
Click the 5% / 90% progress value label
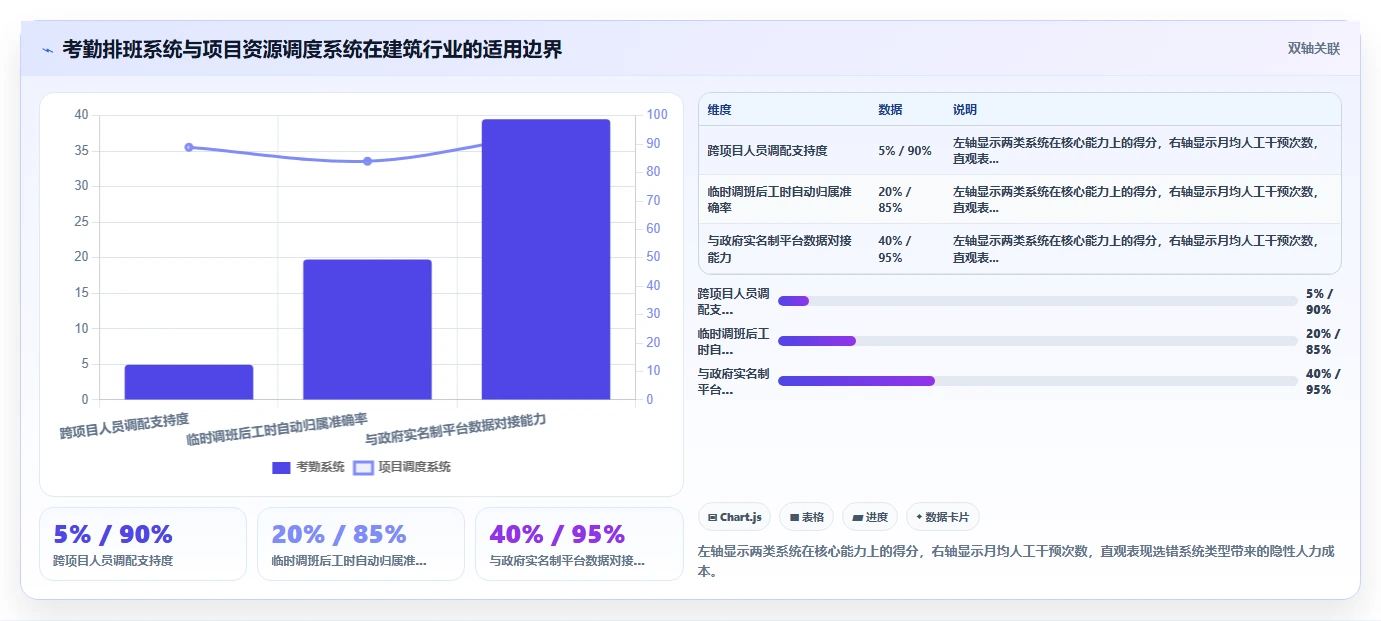point(1320,301)
